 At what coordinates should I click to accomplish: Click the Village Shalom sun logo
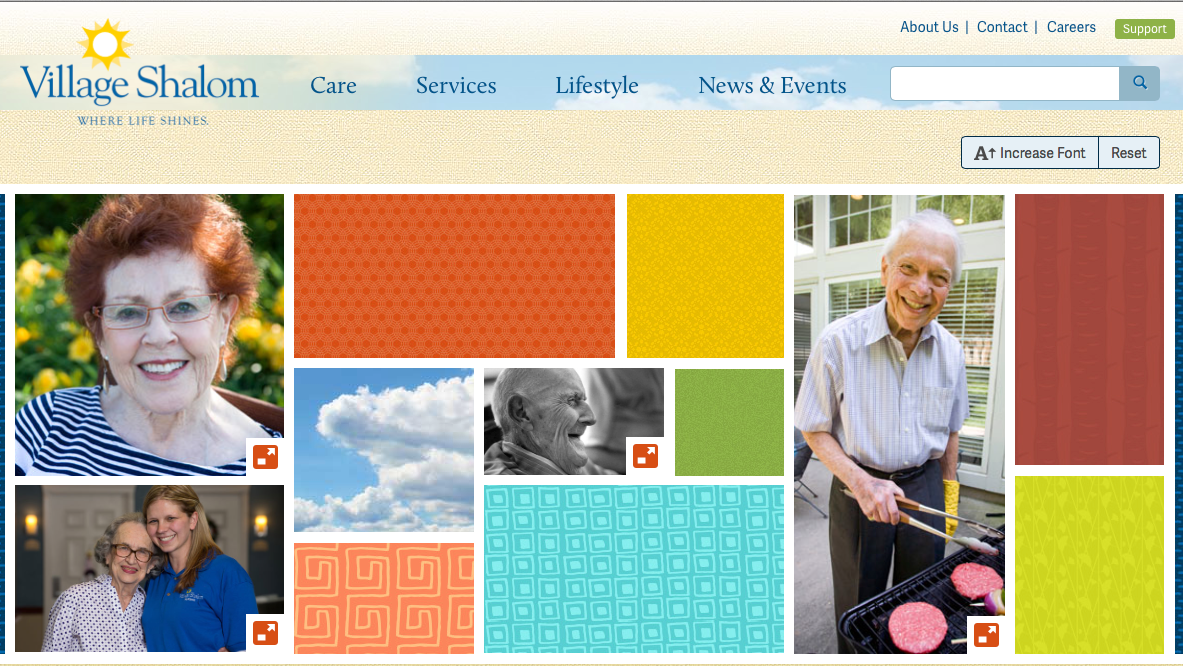tap(139, 73)
